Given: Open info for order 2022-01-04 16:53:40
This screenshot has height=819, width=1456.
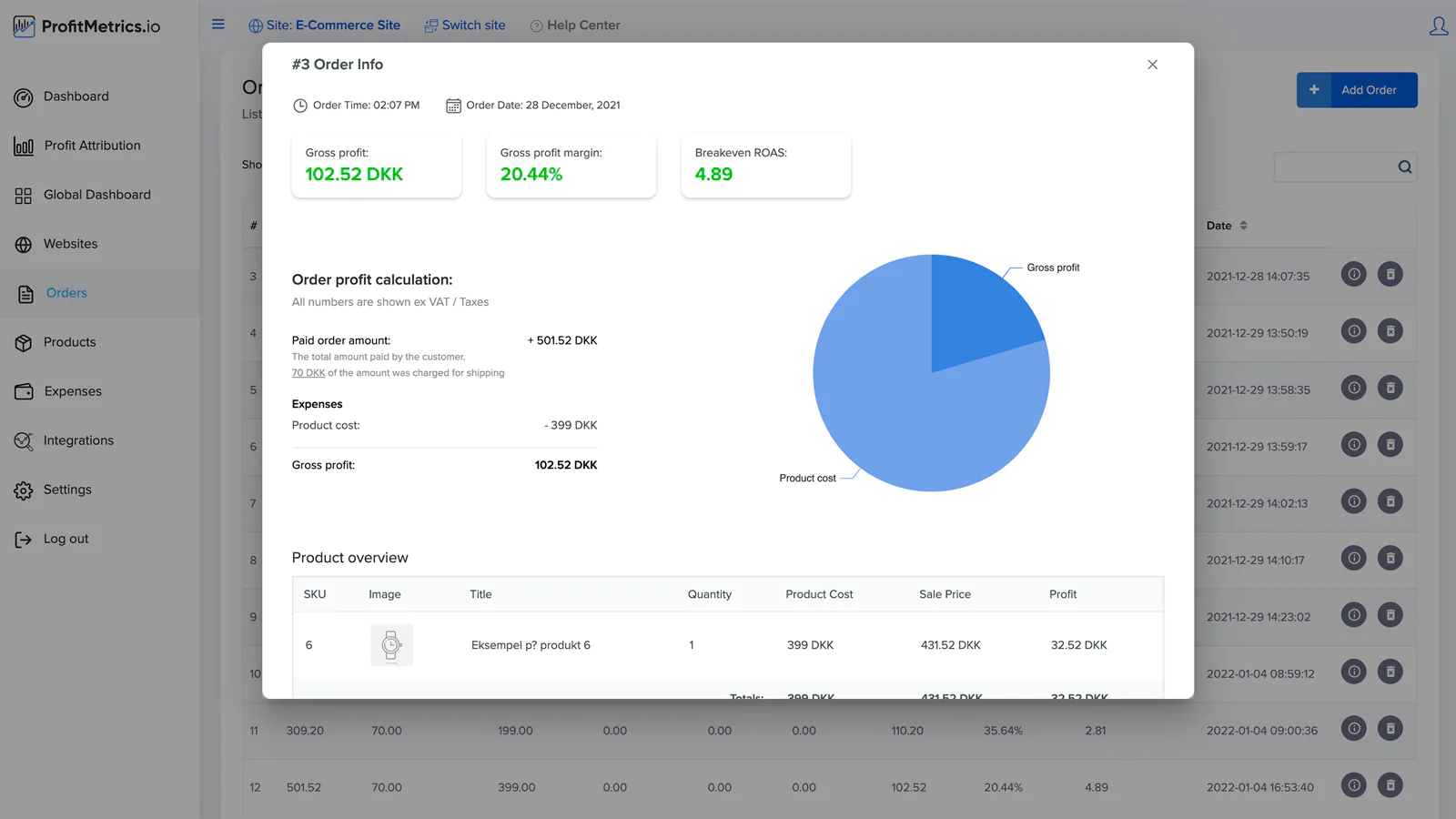Looking at the screenshot, I should (1354, 785).
